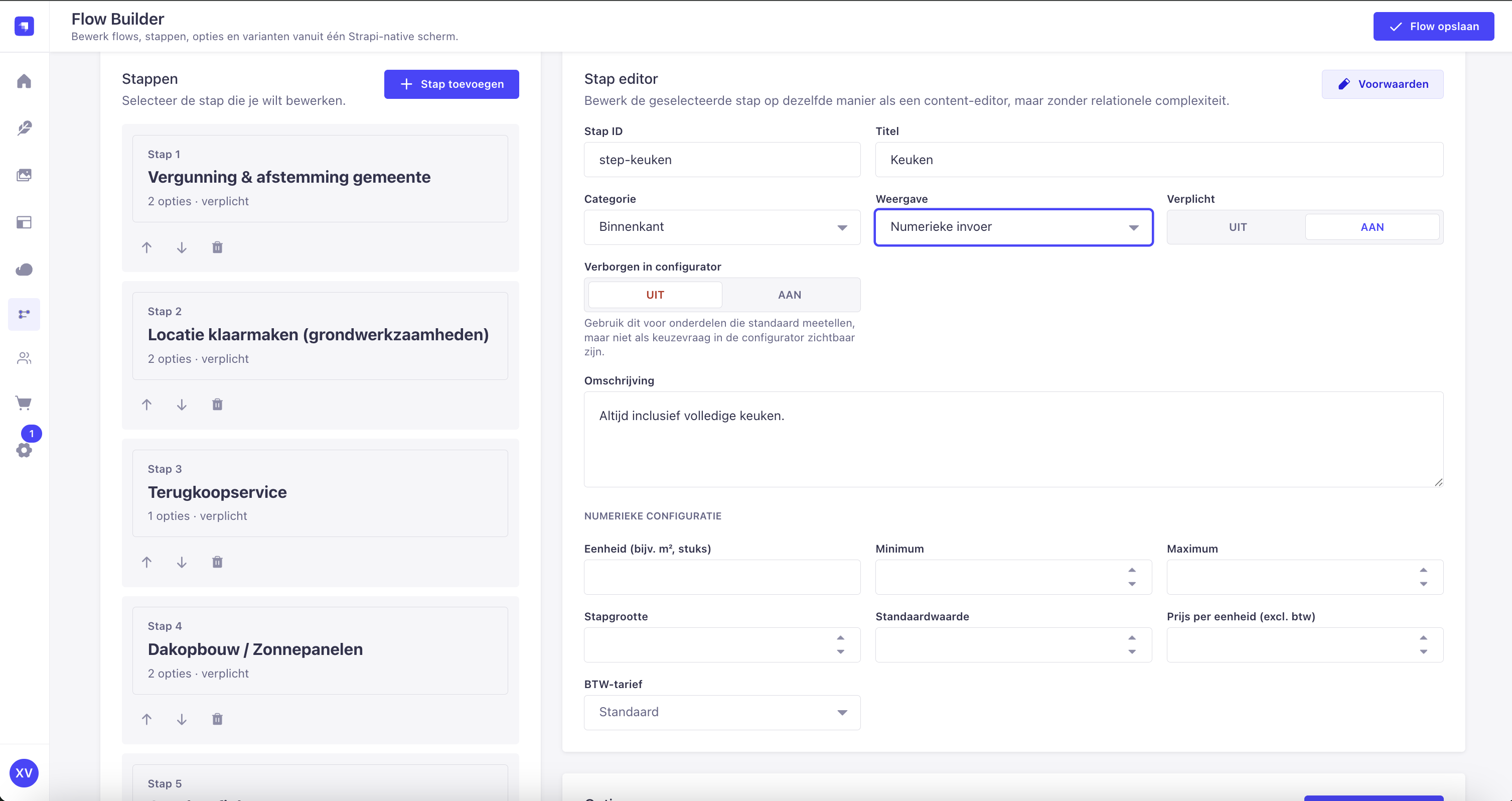Click the Stap ID field step-keuken

coord(722,160)
